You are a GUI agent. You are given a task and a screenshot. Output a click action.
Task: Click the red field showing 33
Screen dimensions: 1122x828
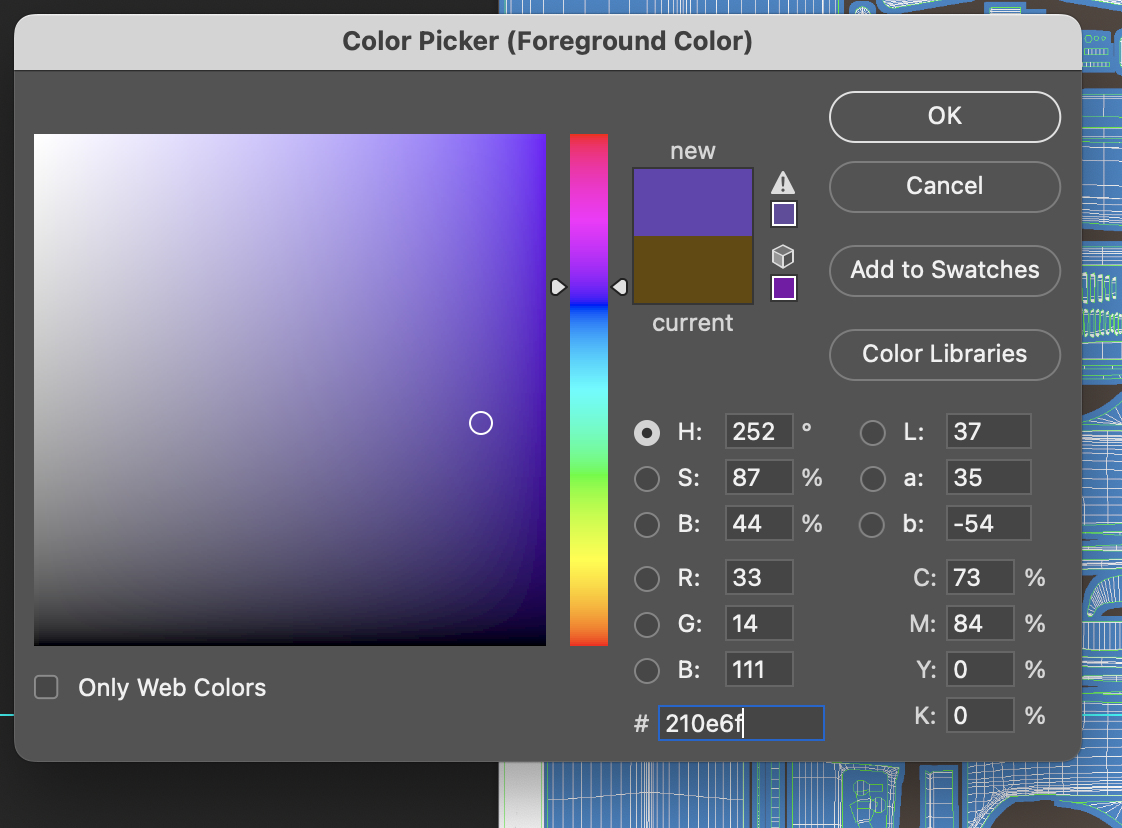[x=758, y=577]
